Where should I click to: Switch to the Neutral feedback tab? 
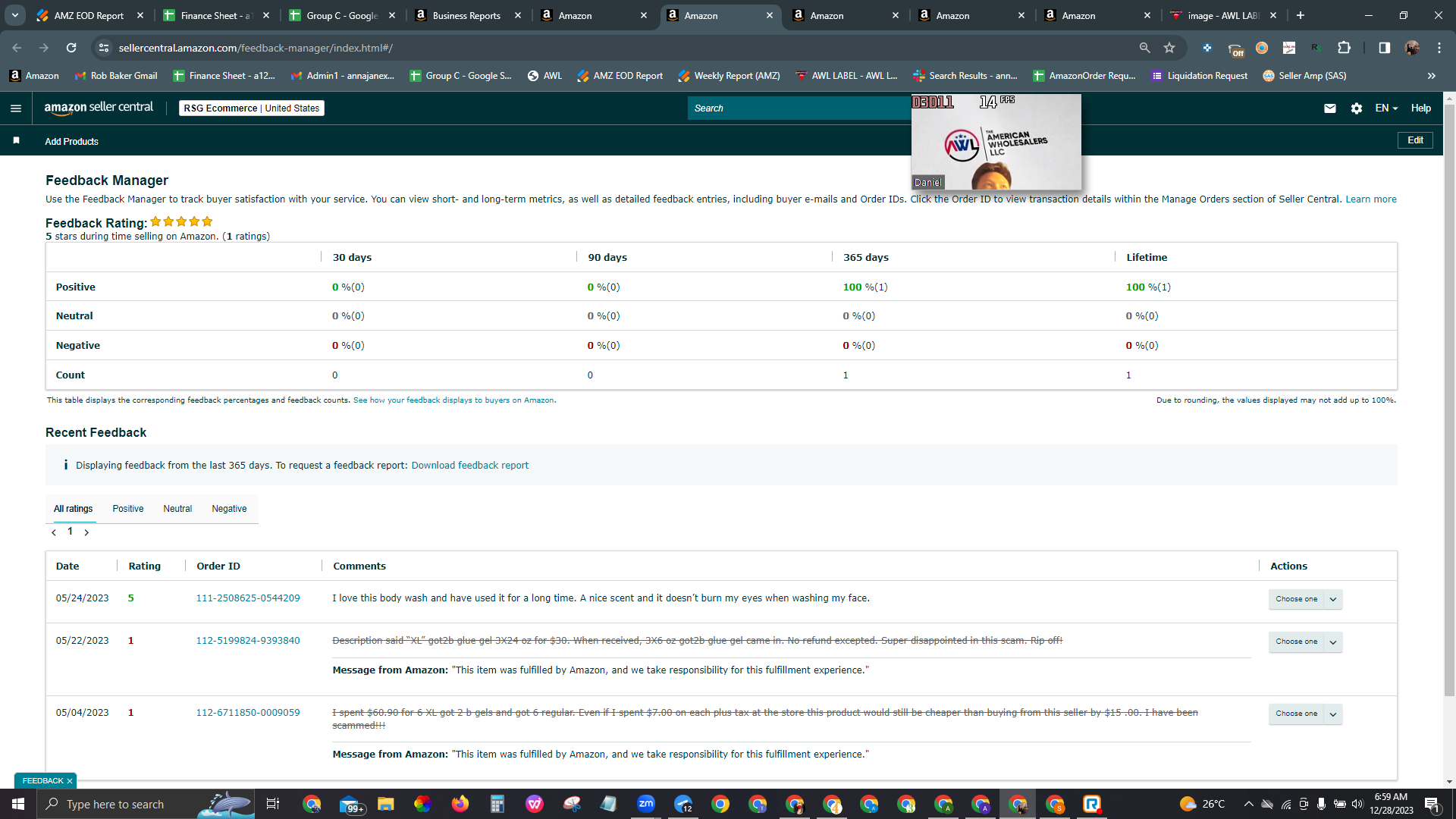pyautogui.click(x=177, y=509)
